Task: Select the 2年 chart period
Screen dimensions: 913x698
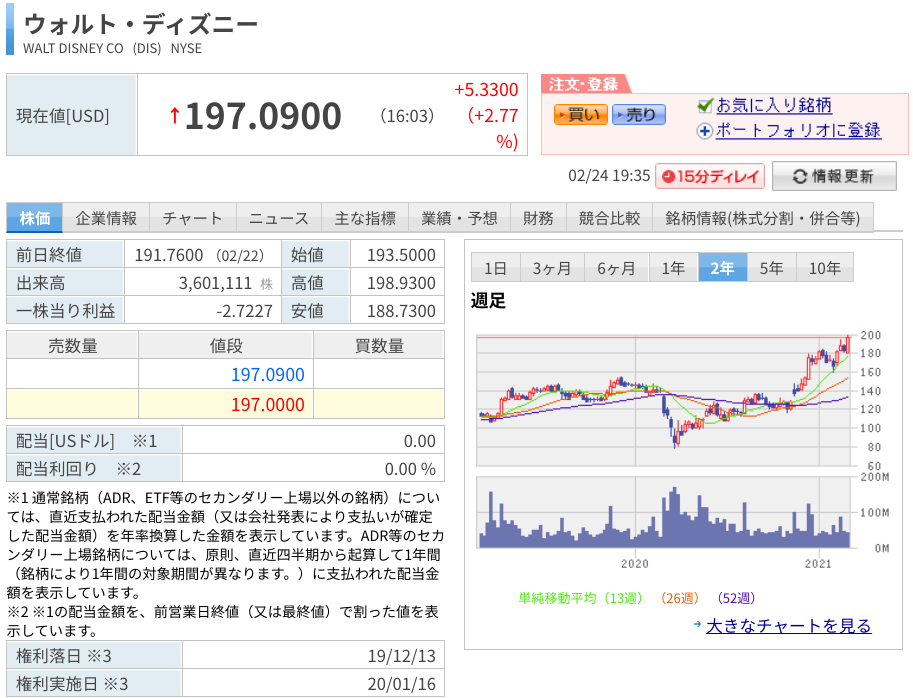Action: pyautogui.click(x=723, y=268)
